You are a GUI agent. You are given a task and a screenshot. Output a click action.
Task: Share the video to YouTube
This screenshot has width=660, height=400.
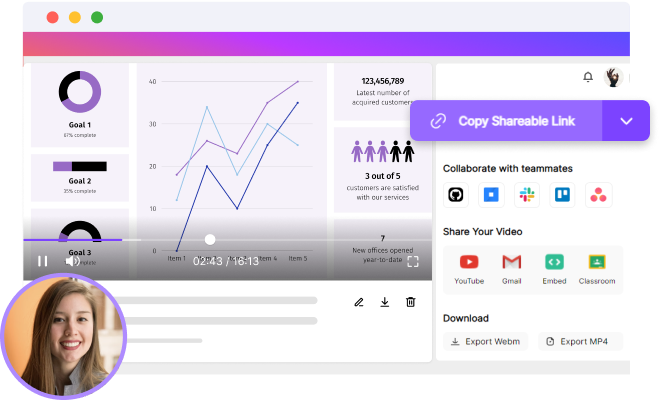[x=469, y=269]
